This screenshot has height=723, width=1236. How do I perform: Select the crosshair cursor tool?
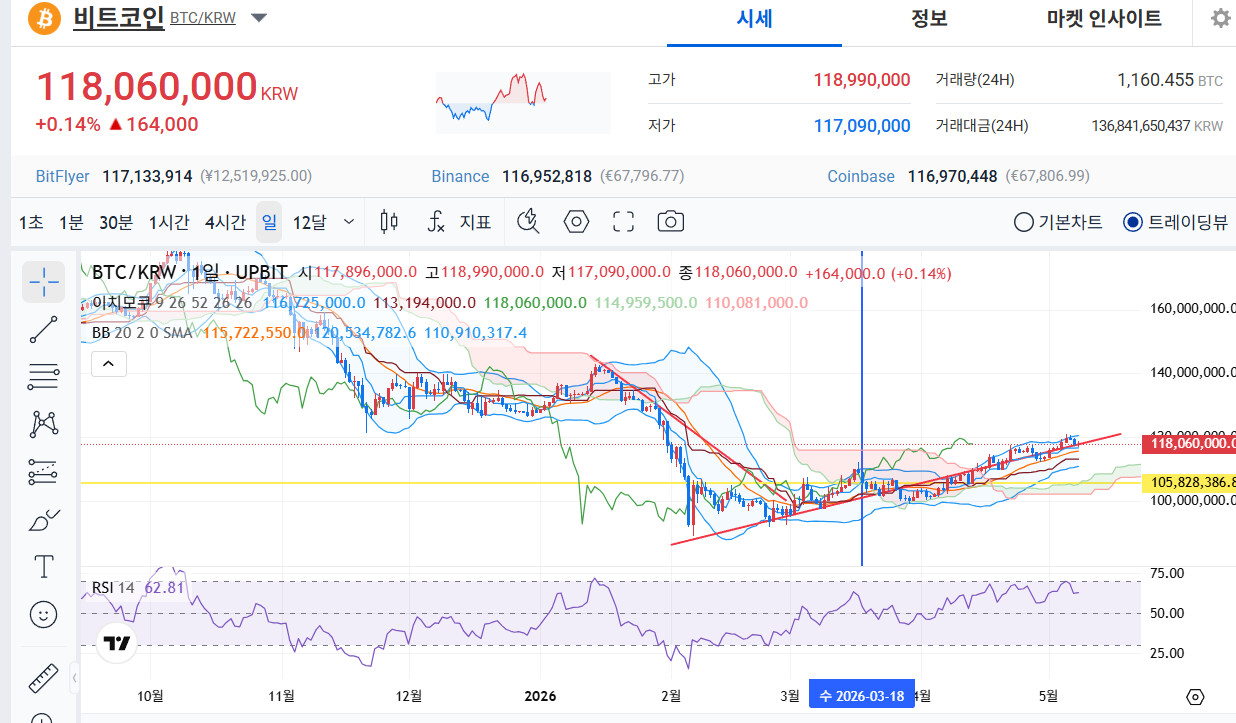point(44,282)
